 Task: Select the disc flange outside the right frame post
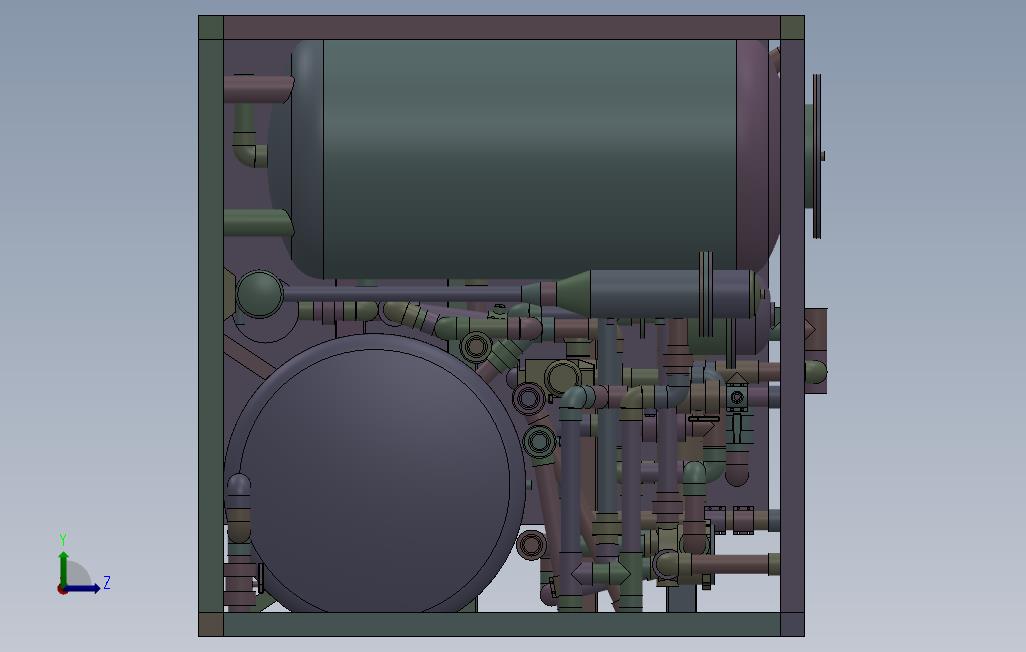point(815,156)
